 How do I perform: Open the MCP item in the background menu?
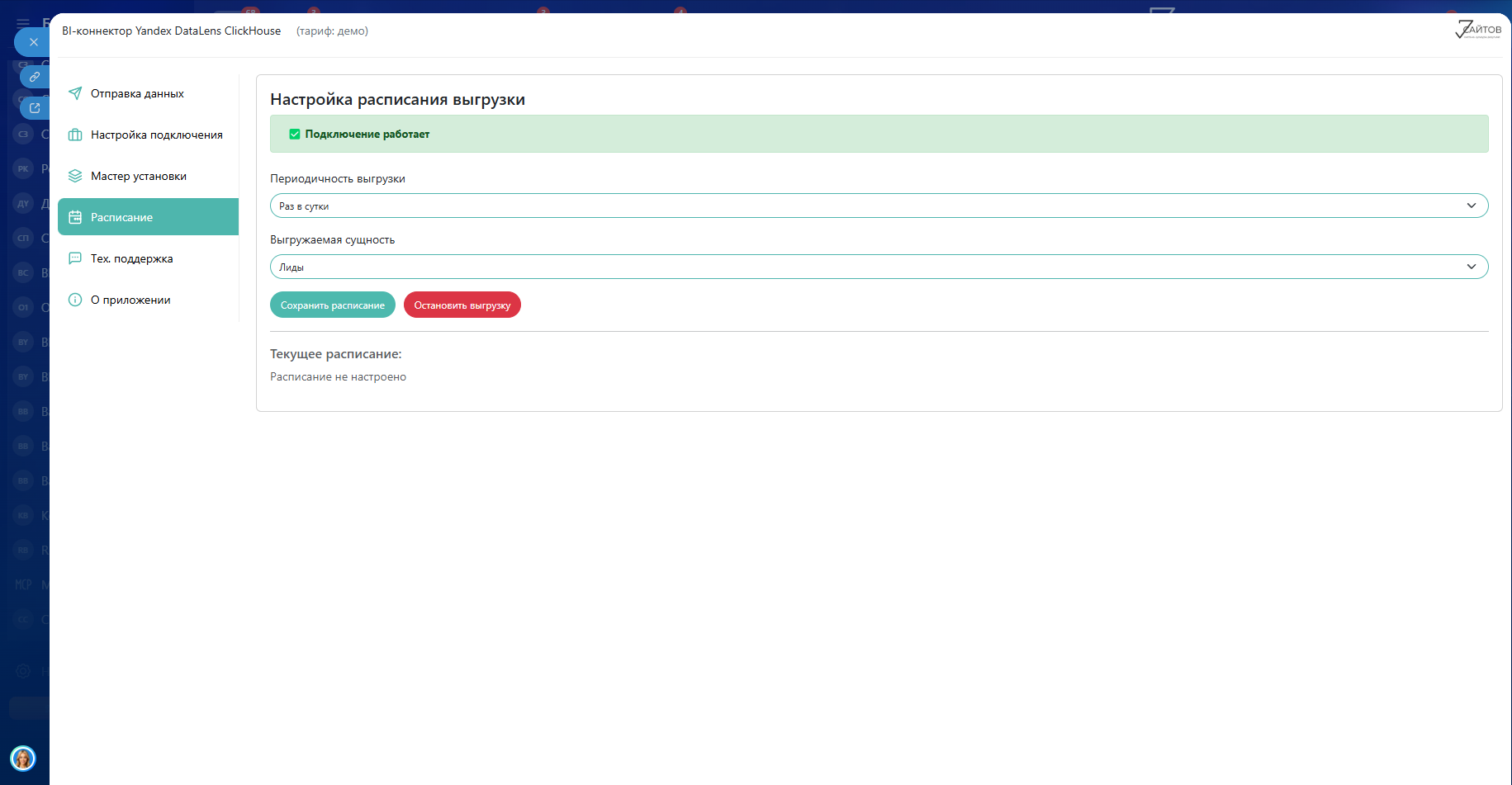tap(23, 585)
